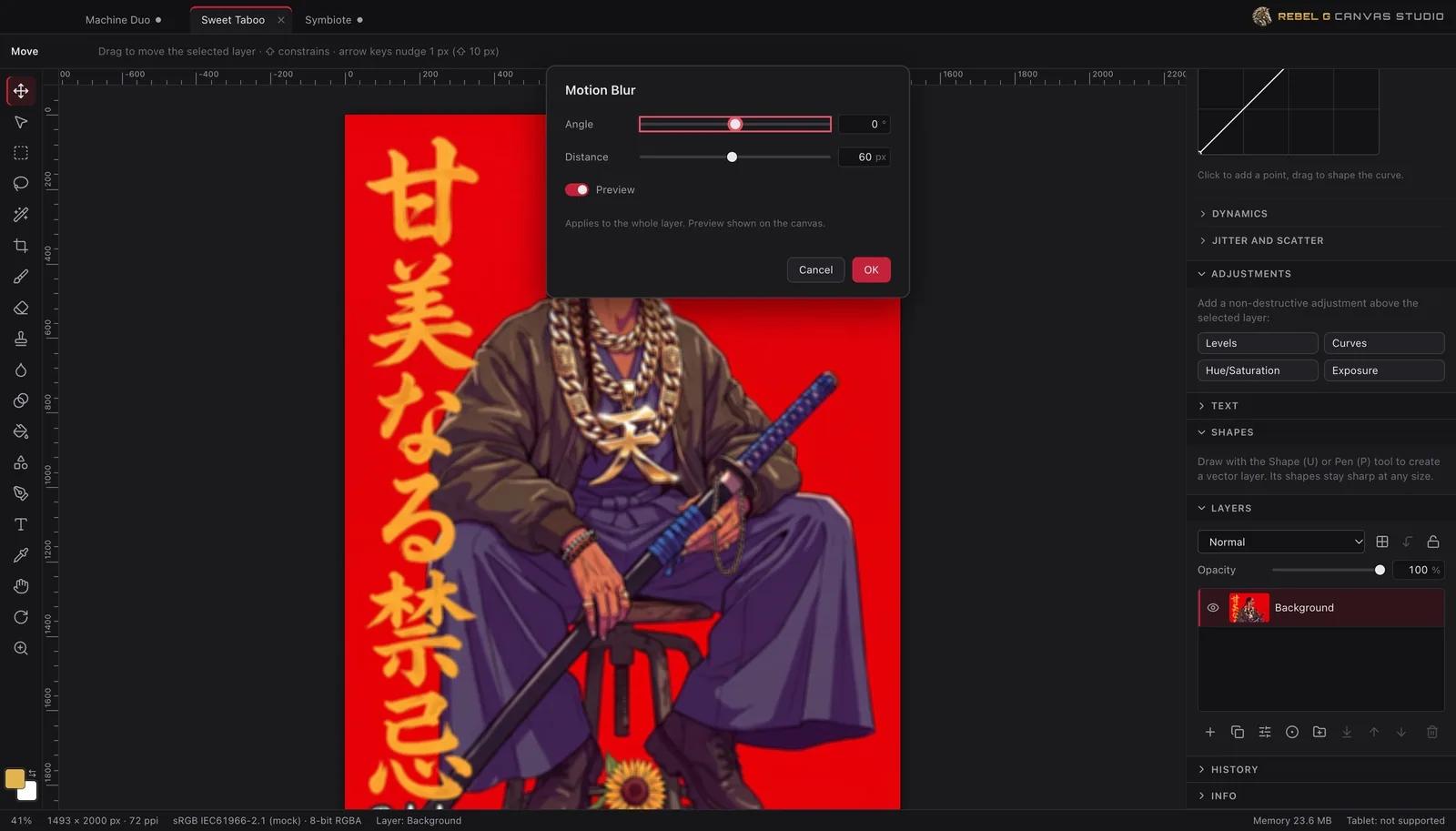
Task: Toggle lock transparent pixels grid icon
Action: [1382, 542]
